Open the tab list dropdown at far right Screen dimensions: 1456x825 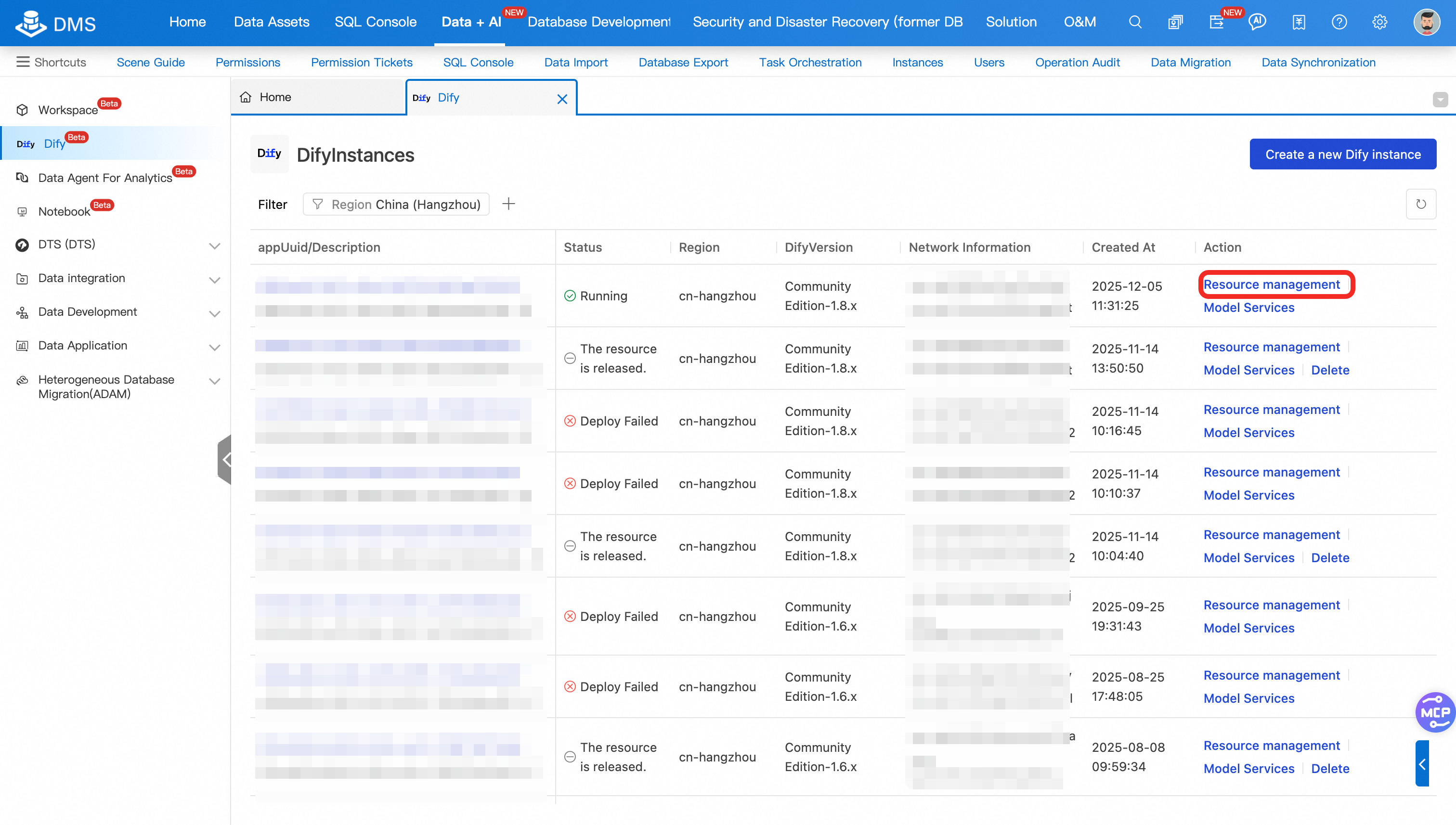click(1440, 99)
